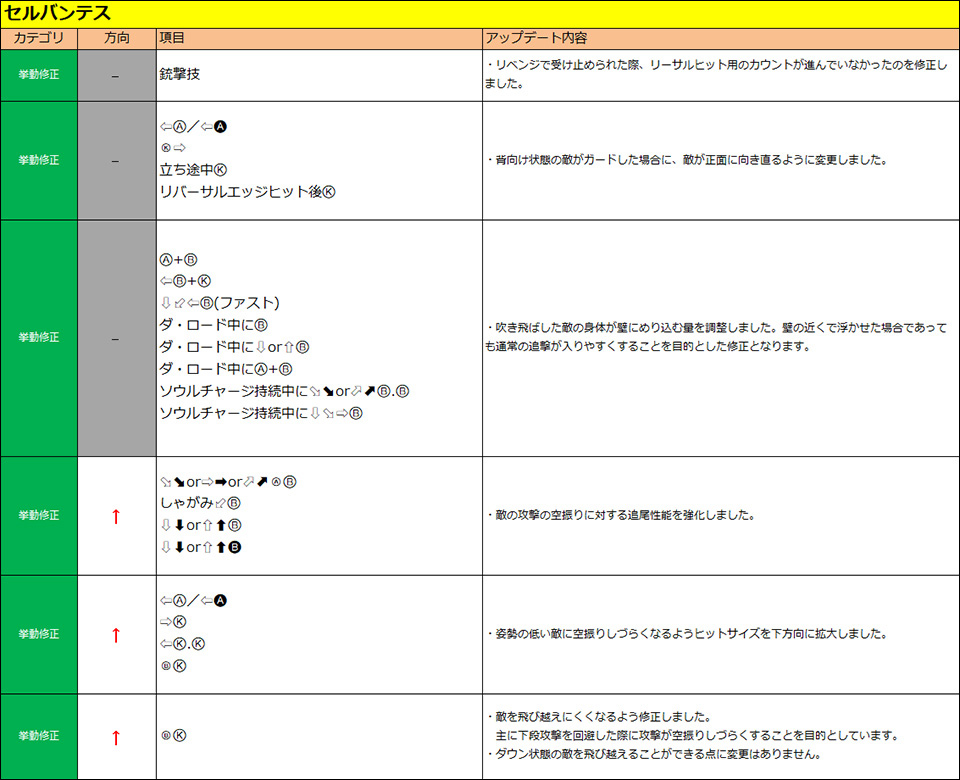This screenshot has height=780, width=960.
Task: Click the ダウン状態の敵 note in last row
Action: coord(657,754)
